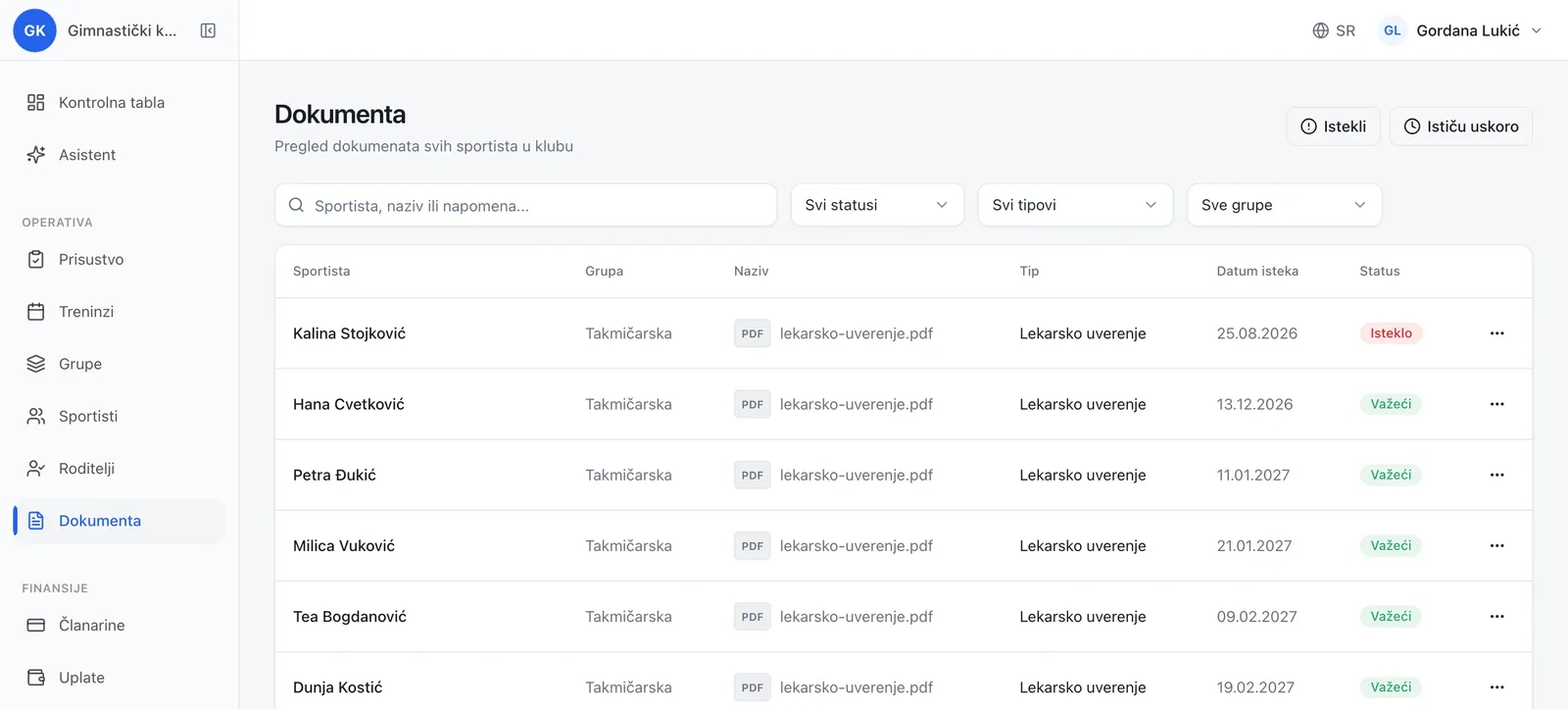
Task: Click athlete name Kalina Stojković
Action: (x=349, y=333)
